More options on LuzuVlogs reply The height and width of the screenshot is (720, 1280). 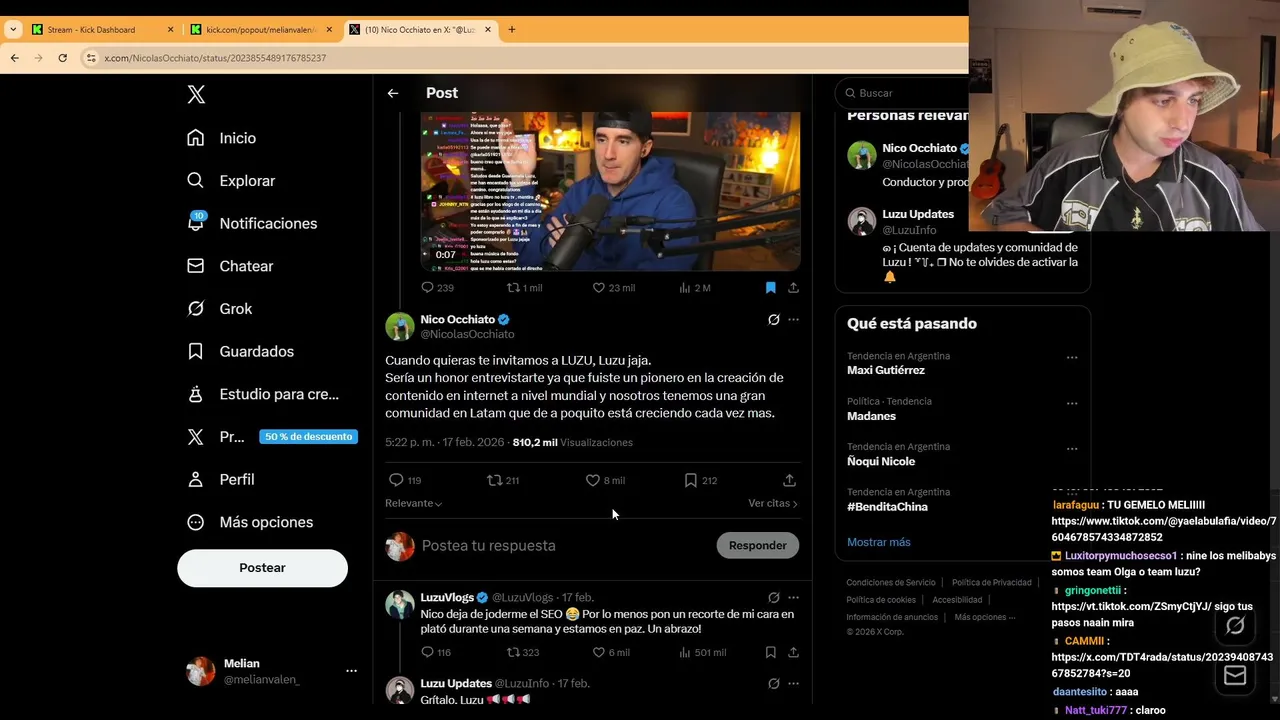[793, 598]
